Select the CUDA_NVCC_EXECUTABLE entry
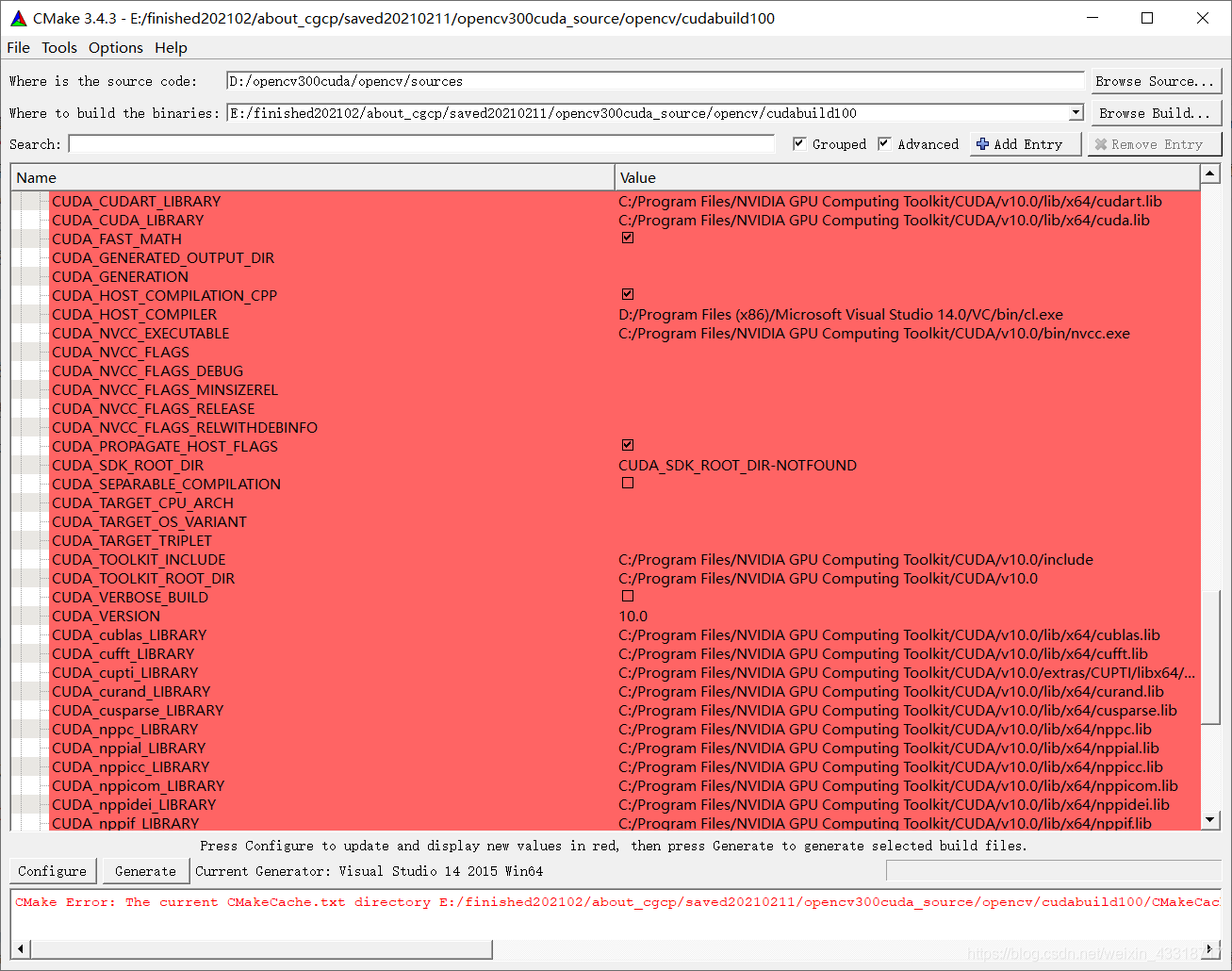The height and width of the screenshot is (971, 1232). click(x=140, y=333)
